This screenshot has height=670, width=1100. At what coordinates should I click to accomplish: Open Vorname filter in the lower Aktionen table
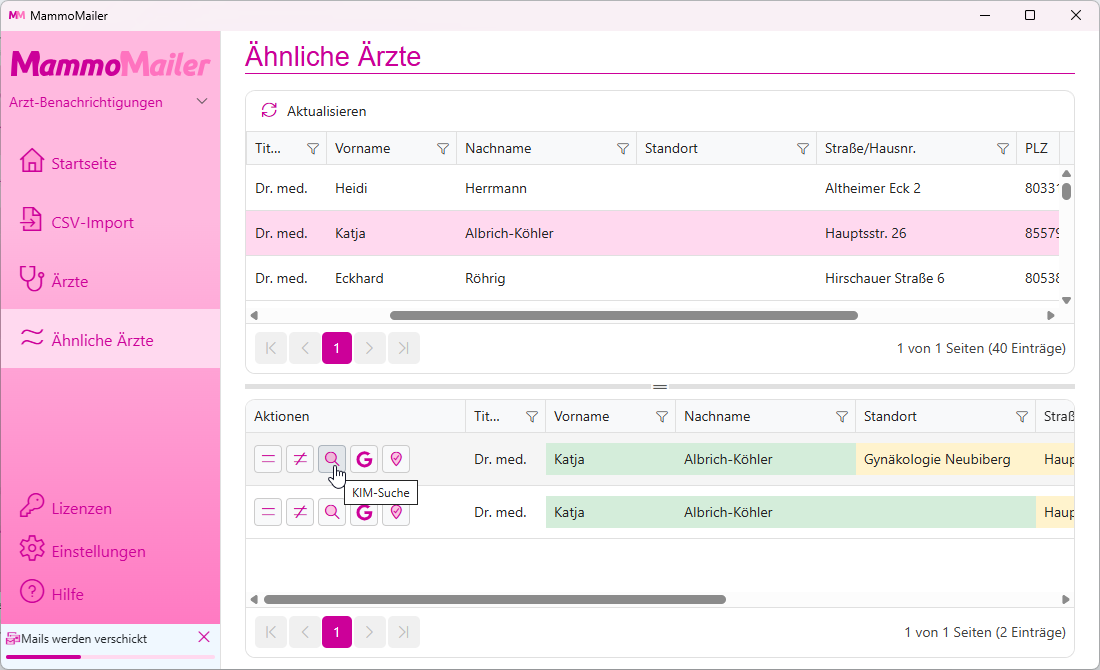(x=662, y=417)
